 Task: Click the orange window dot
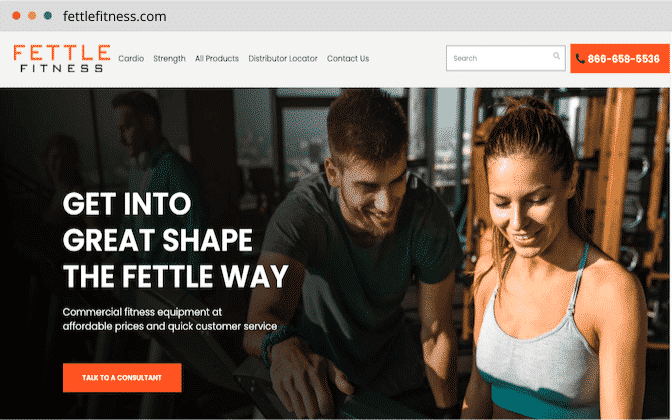(x=32, y=16)
